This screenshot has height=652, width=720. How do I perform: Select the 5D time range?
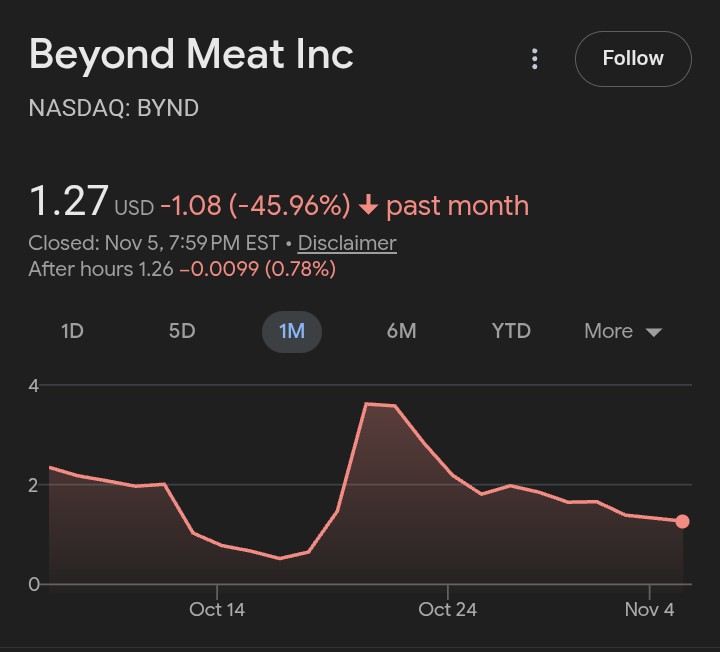(x=182, y=331)
